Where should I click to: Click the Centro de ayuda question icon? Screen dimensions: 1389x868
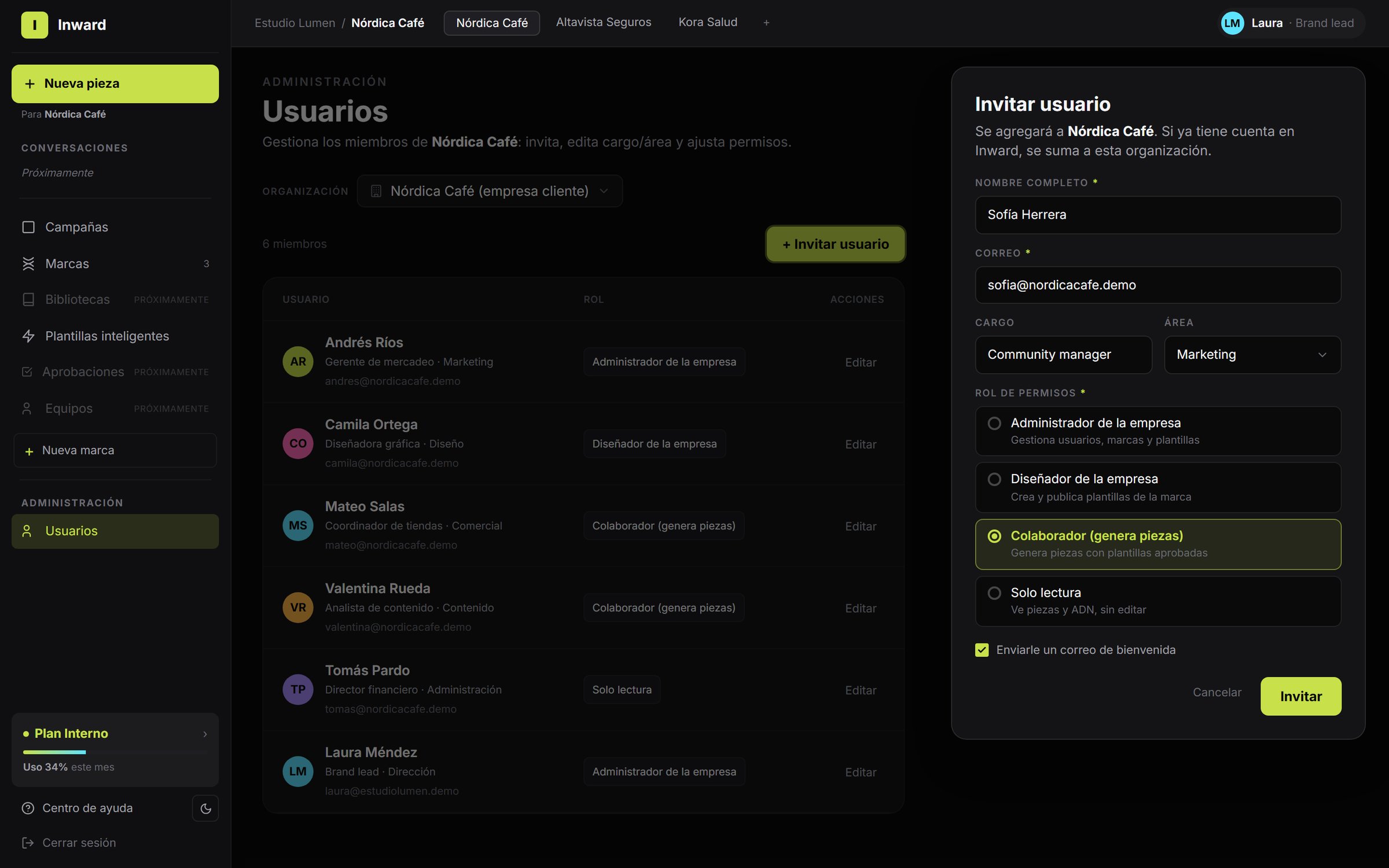(x=28, y=808)
